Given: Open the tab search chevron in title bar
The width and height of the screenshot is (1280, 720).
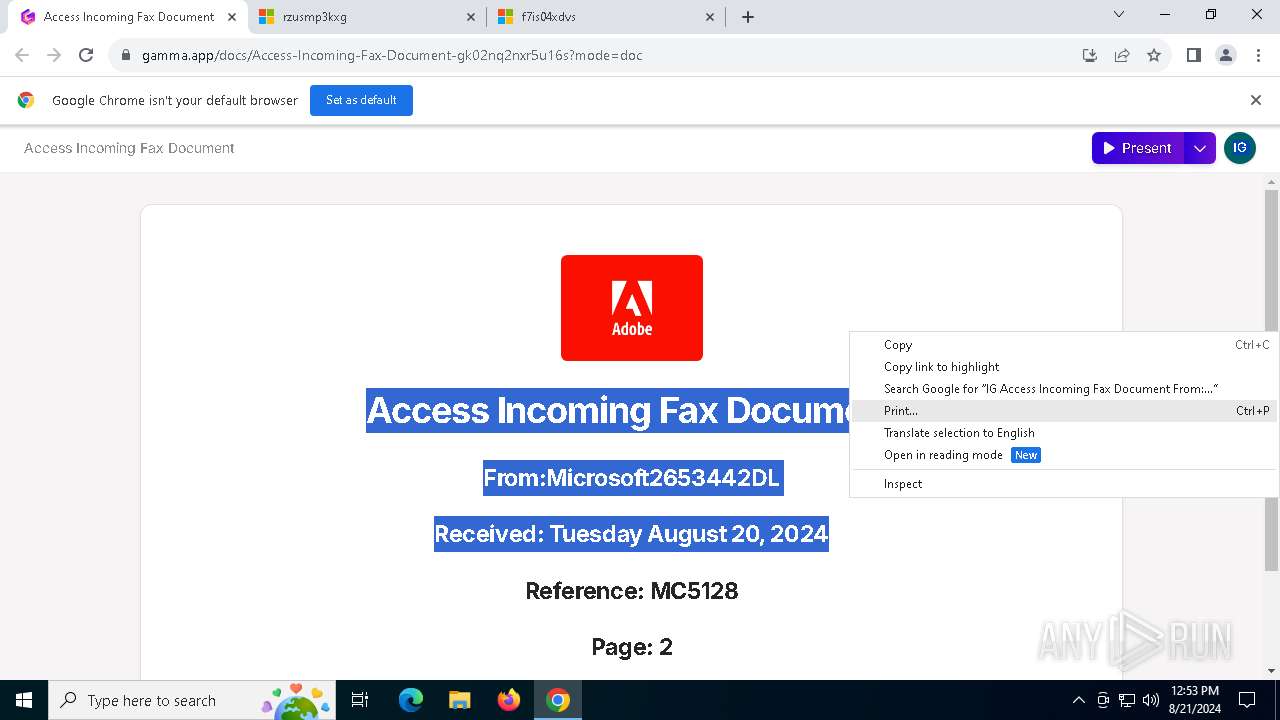Looking at the screenshot, I should tap(1119, 15).
